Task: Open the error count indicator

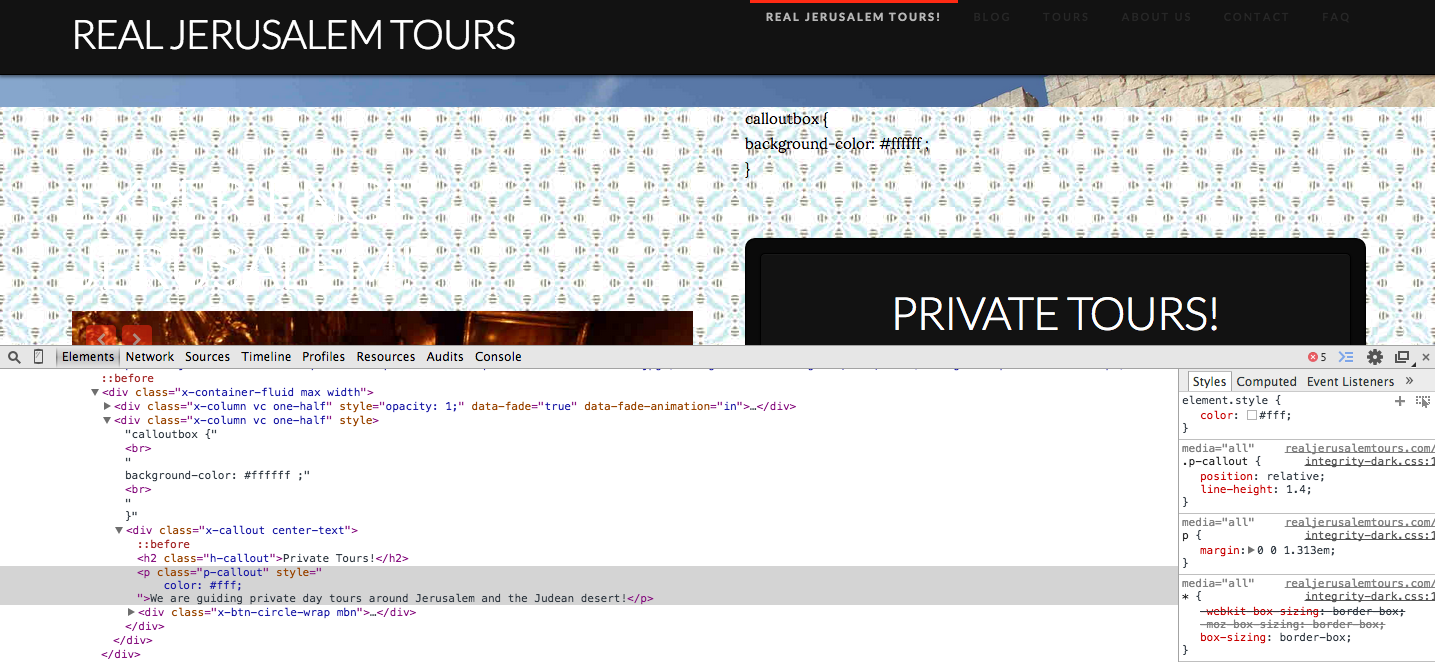Action: 1317,357
